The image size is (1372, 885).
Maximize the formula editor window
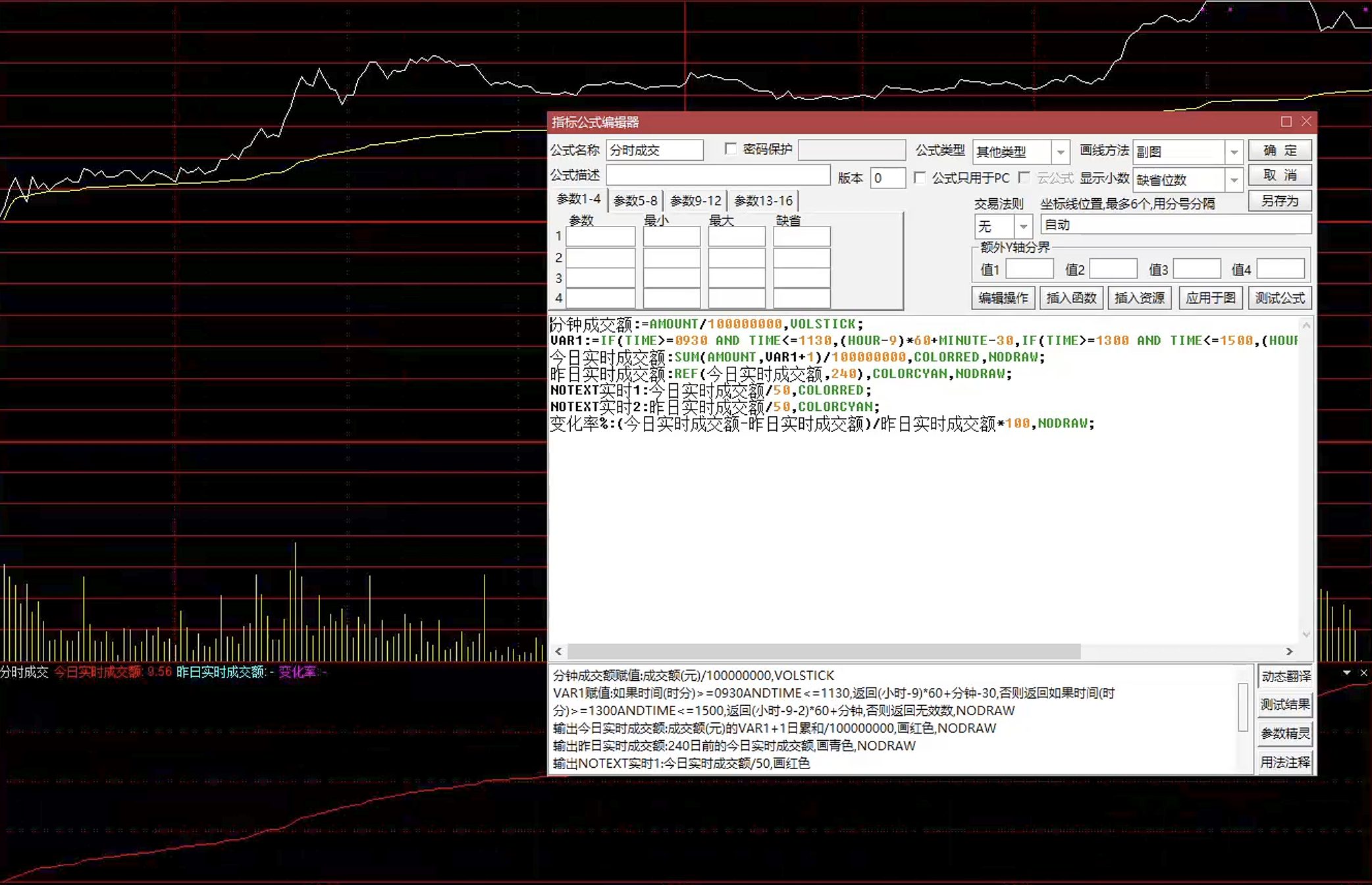click(x=1286, y=122)
